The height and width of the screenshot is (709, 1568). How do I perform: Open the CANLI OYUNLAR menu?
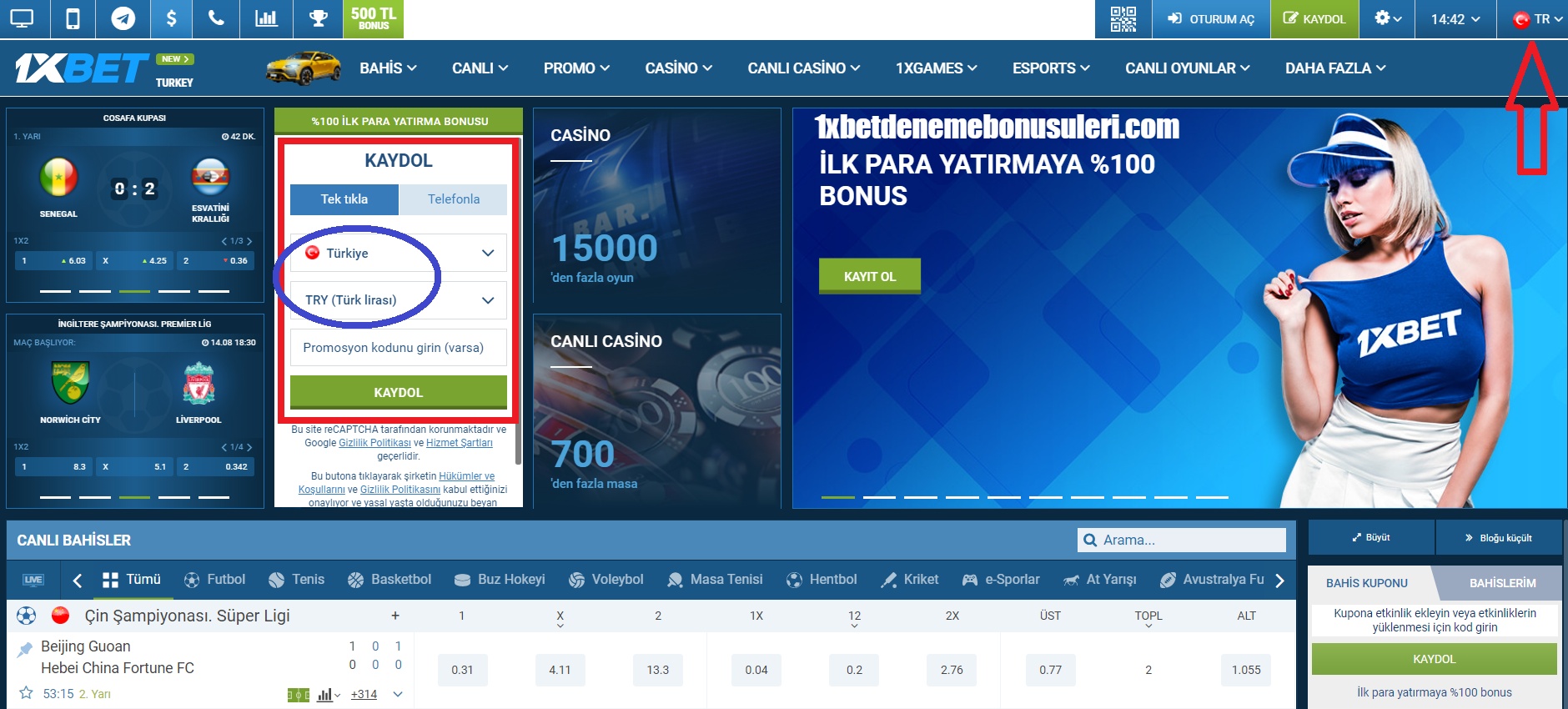point(1188,68)
